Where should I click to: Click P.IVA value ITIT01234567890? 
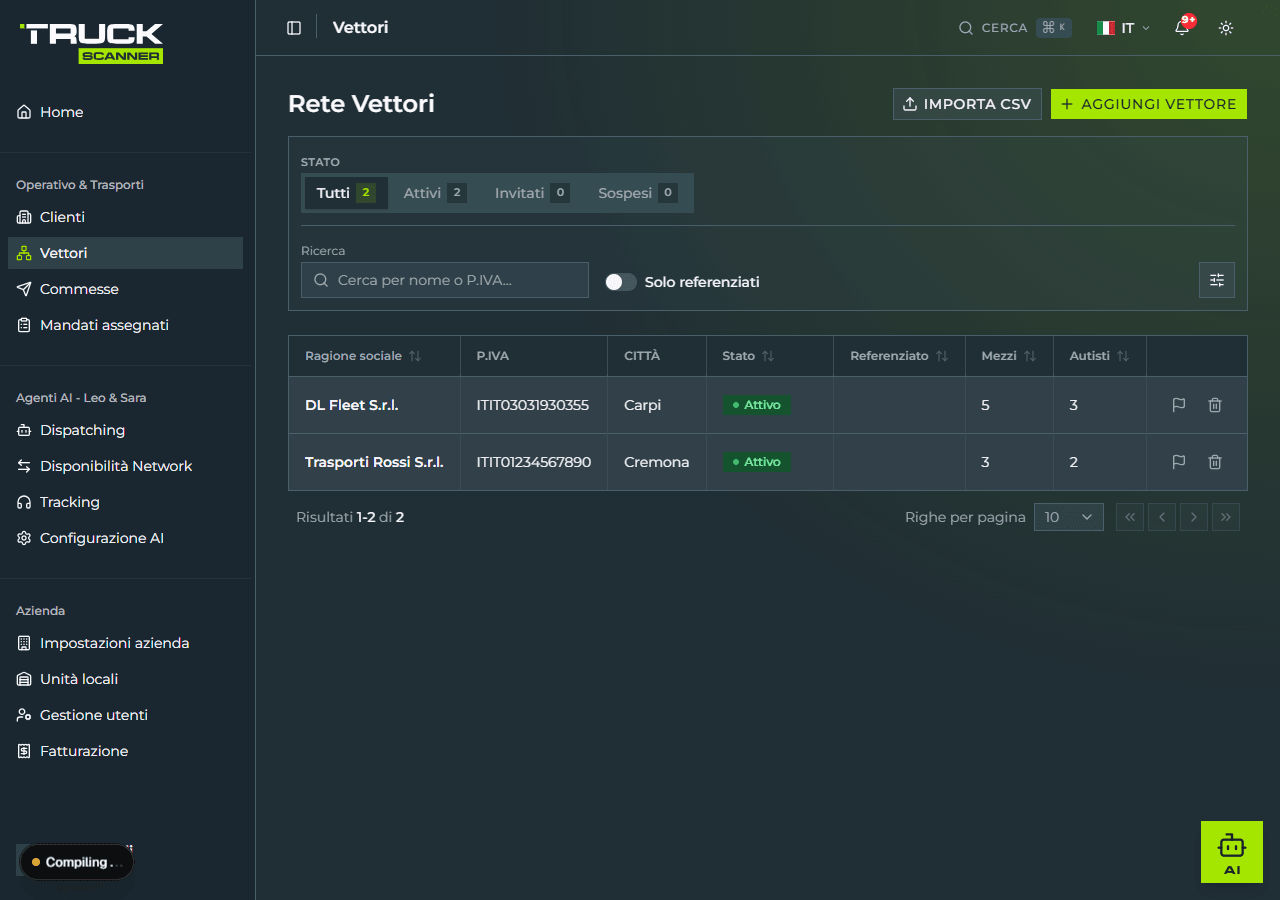tap(534, 462)
